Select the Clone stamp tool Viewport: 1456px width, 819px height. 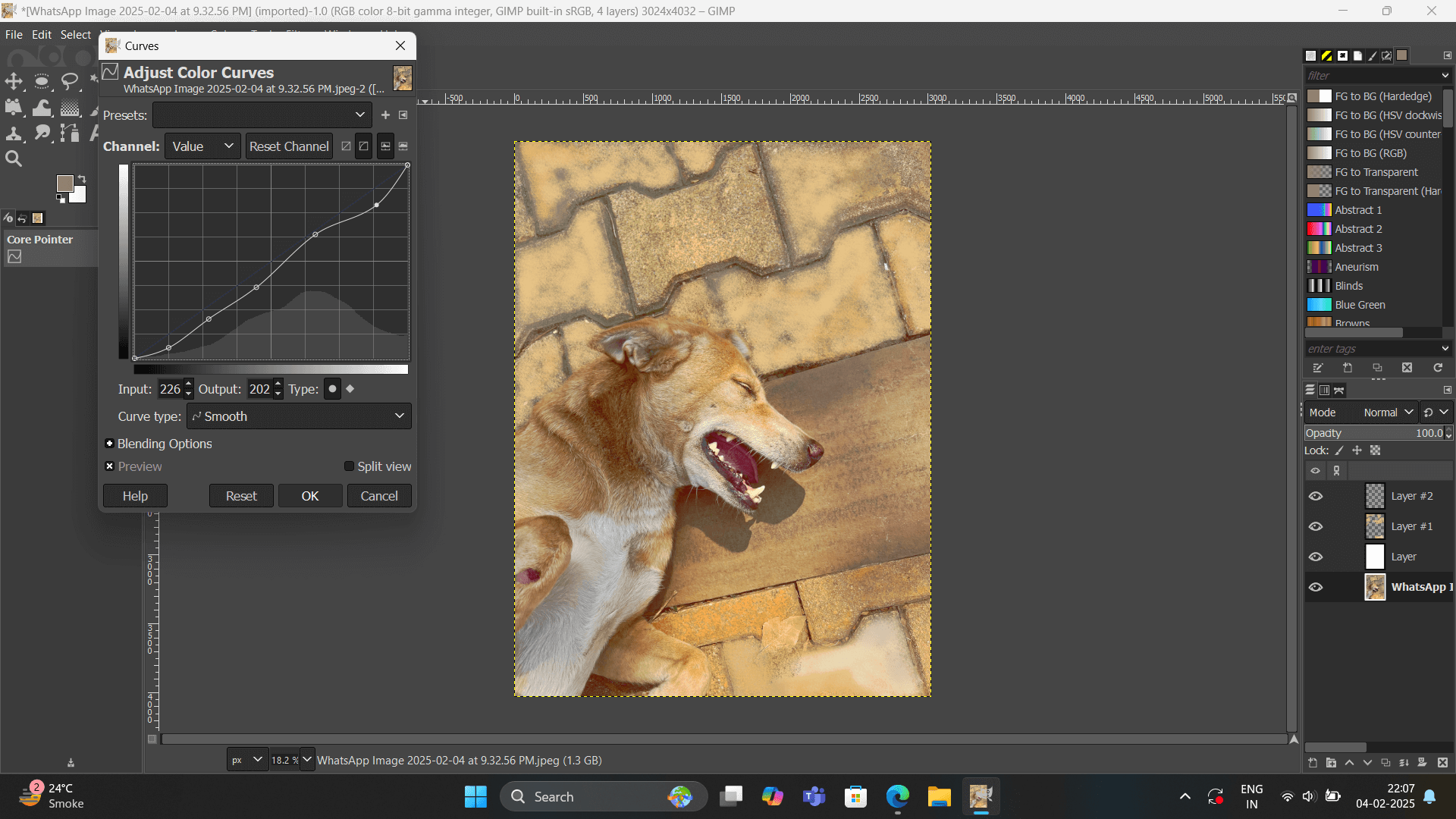pyautogui.click(x=14, y=133)
